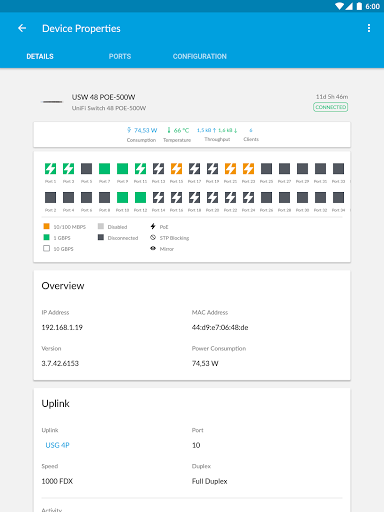Viewport: 384px width, 512px height.
Task: Select the Port 13 icon
Action: pos(158,169)
